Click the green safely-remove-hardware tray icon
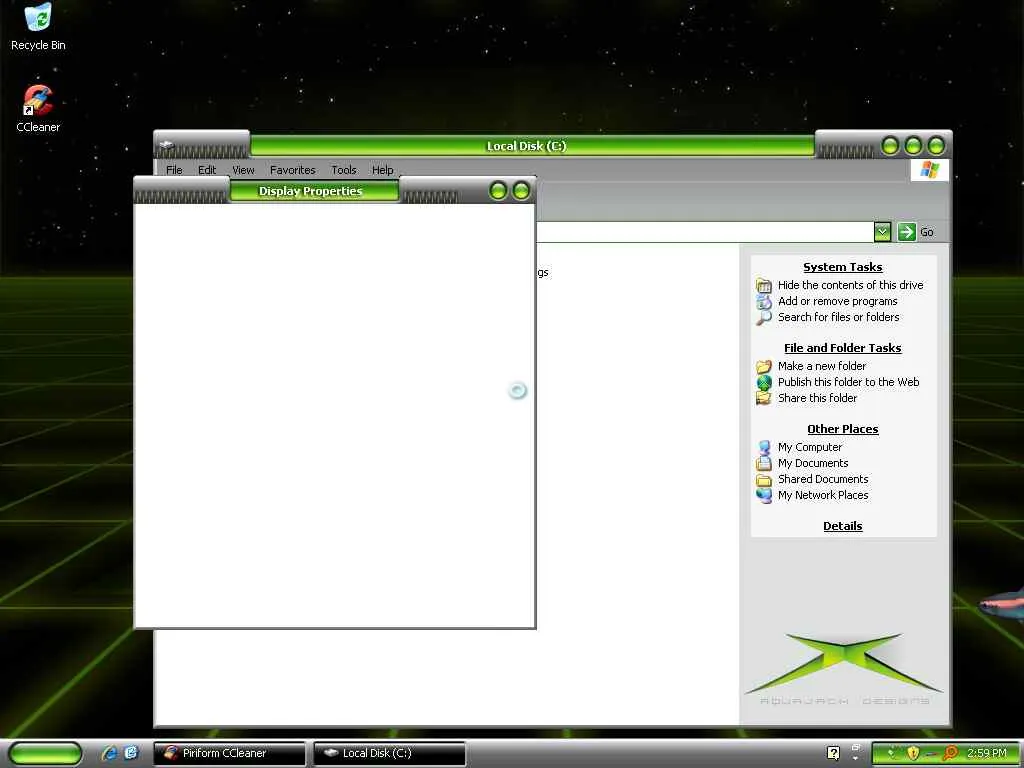Screen dimensions: 1024x768 [x=891, y=753]
